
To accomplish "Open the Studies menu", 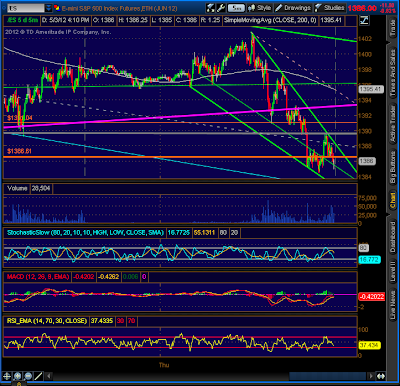I will [x=329, y=8].
